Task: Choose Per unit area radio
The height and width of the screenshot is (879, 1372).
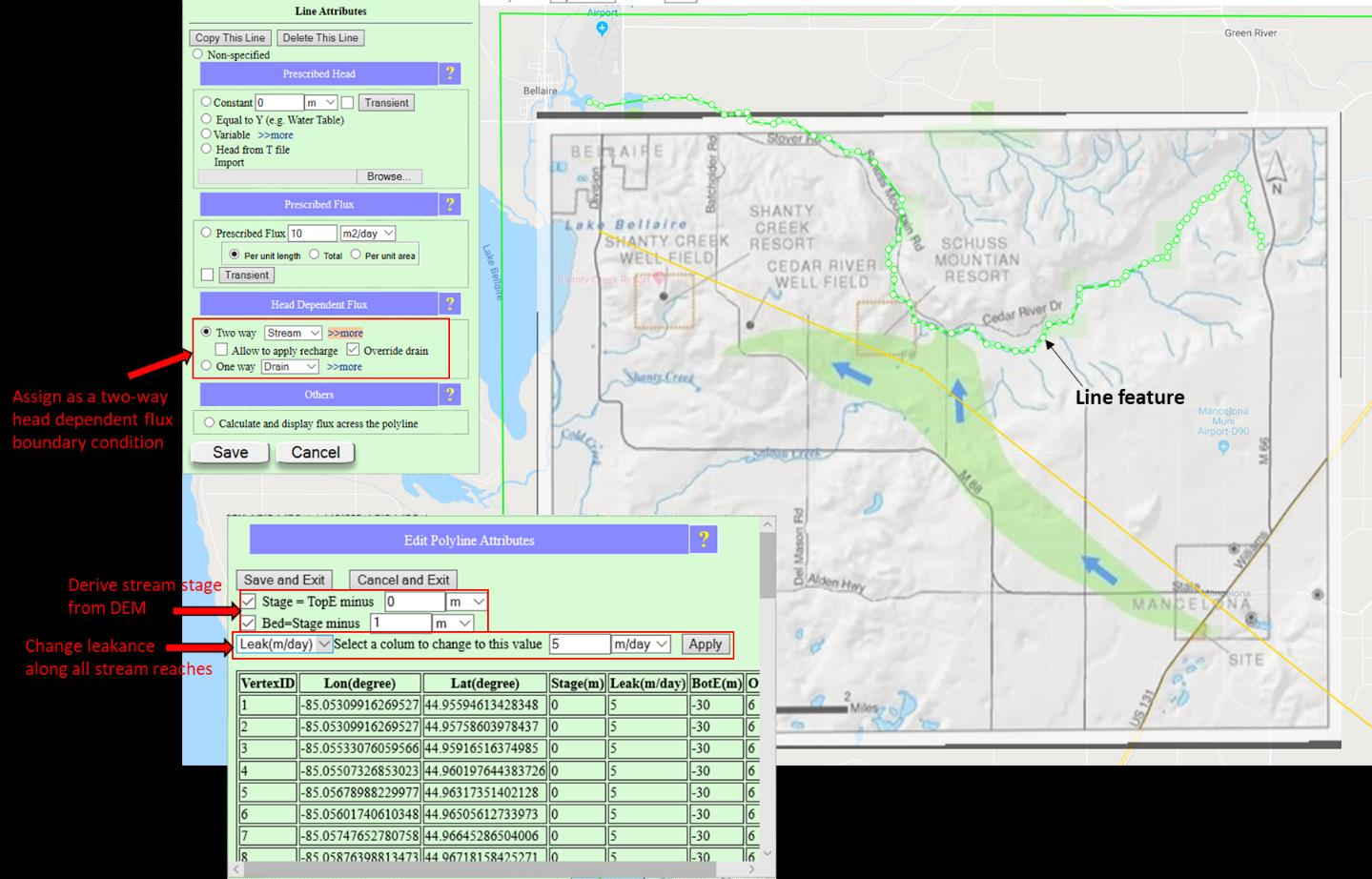Action: coord(356,255)
